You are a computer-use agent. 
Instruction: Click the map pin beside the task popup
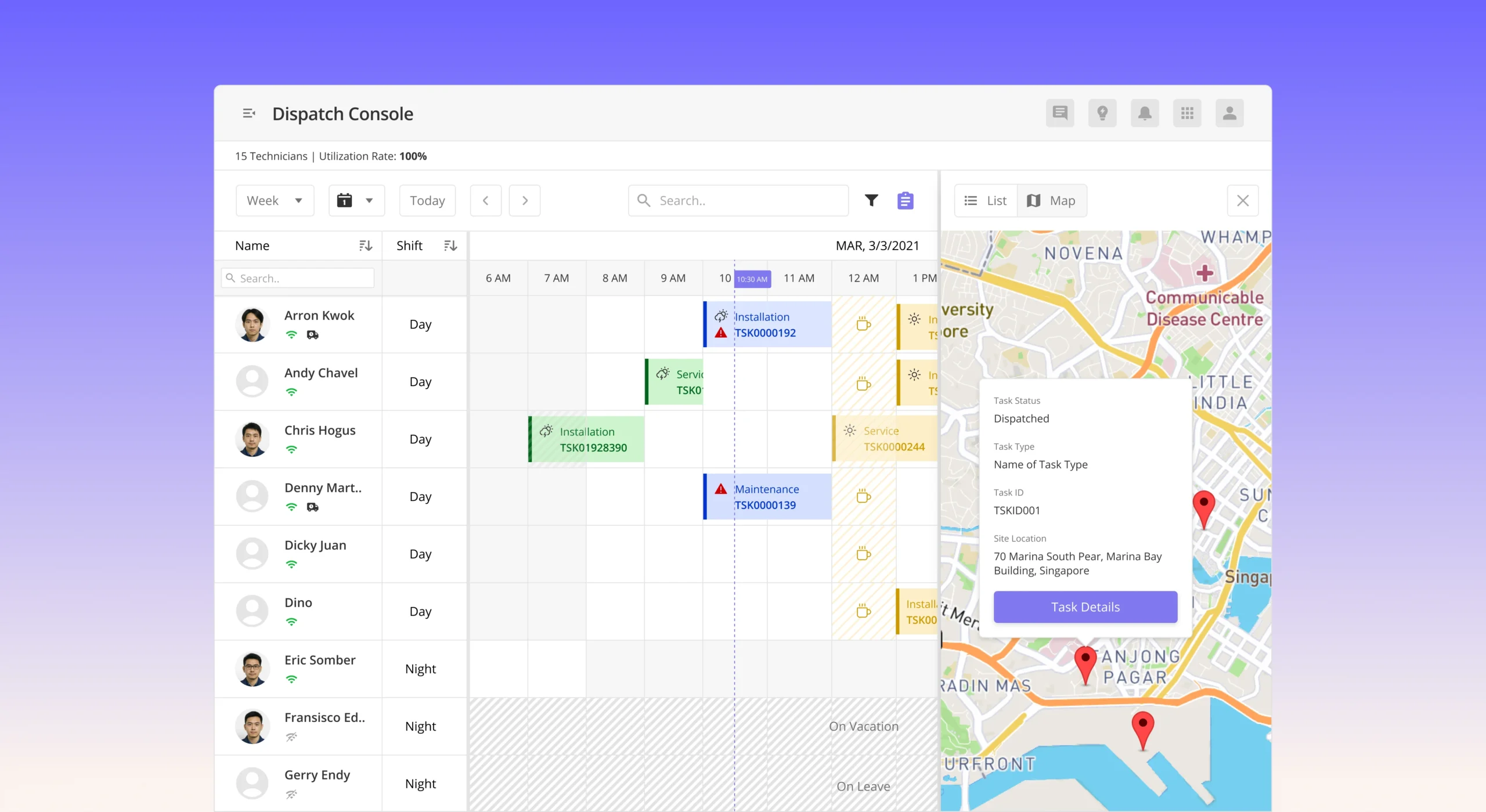click(x=1204, y=509)
